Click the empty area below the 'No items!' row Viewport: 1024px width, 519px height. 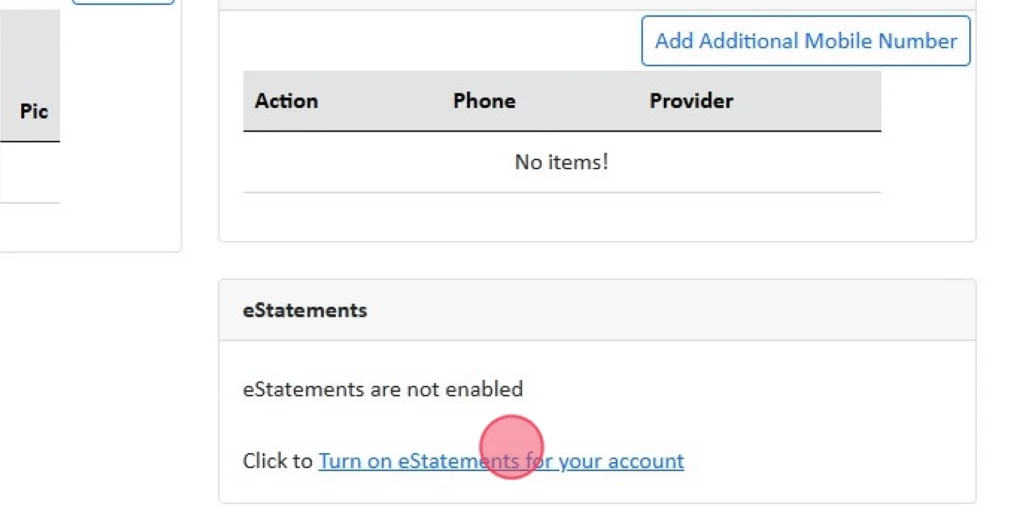561,216
